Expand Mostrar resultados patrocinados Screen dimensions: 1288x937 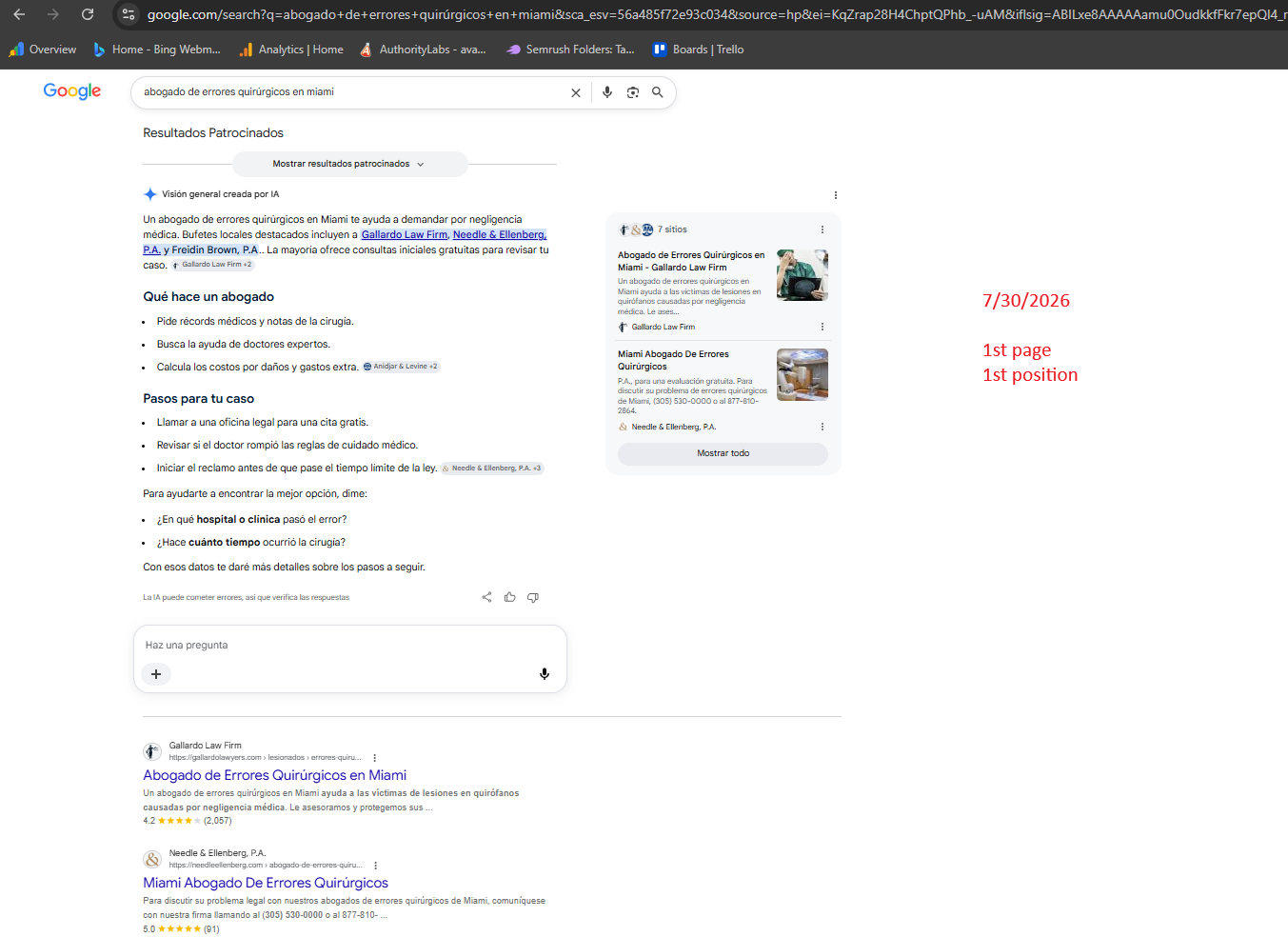(349, 164)
